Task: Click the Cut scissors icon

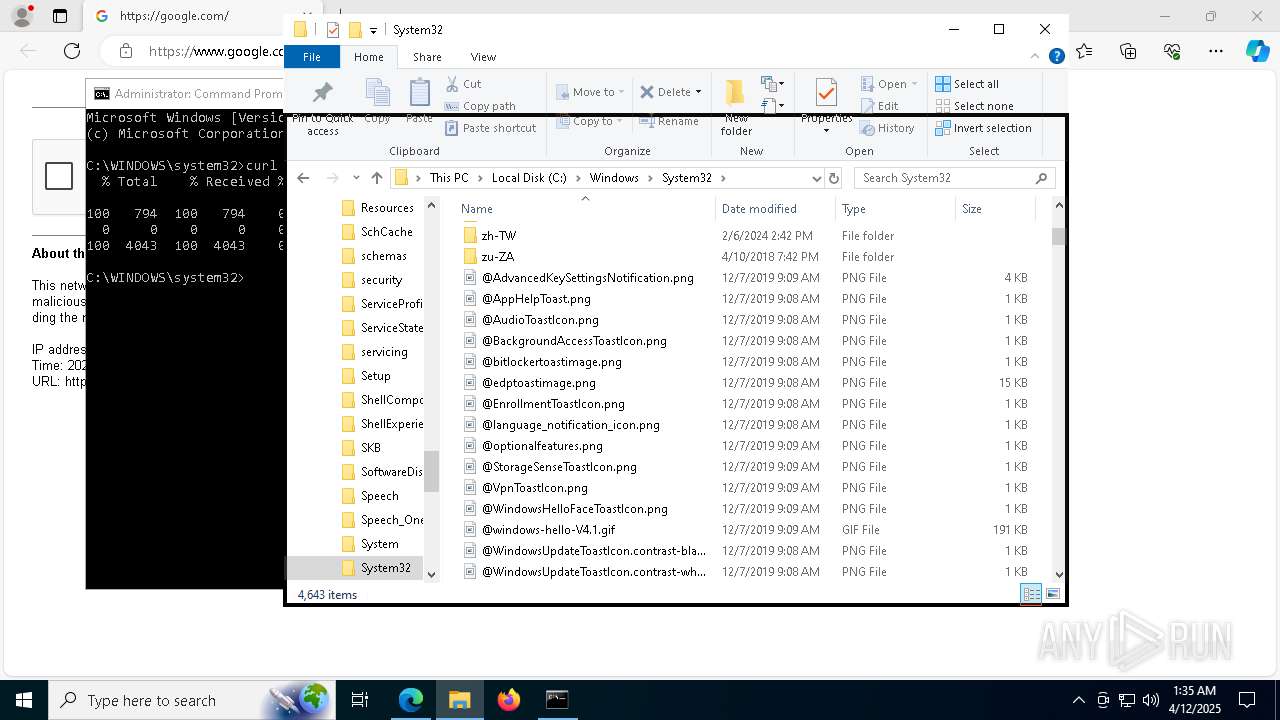Action: [x=452, y=84]
